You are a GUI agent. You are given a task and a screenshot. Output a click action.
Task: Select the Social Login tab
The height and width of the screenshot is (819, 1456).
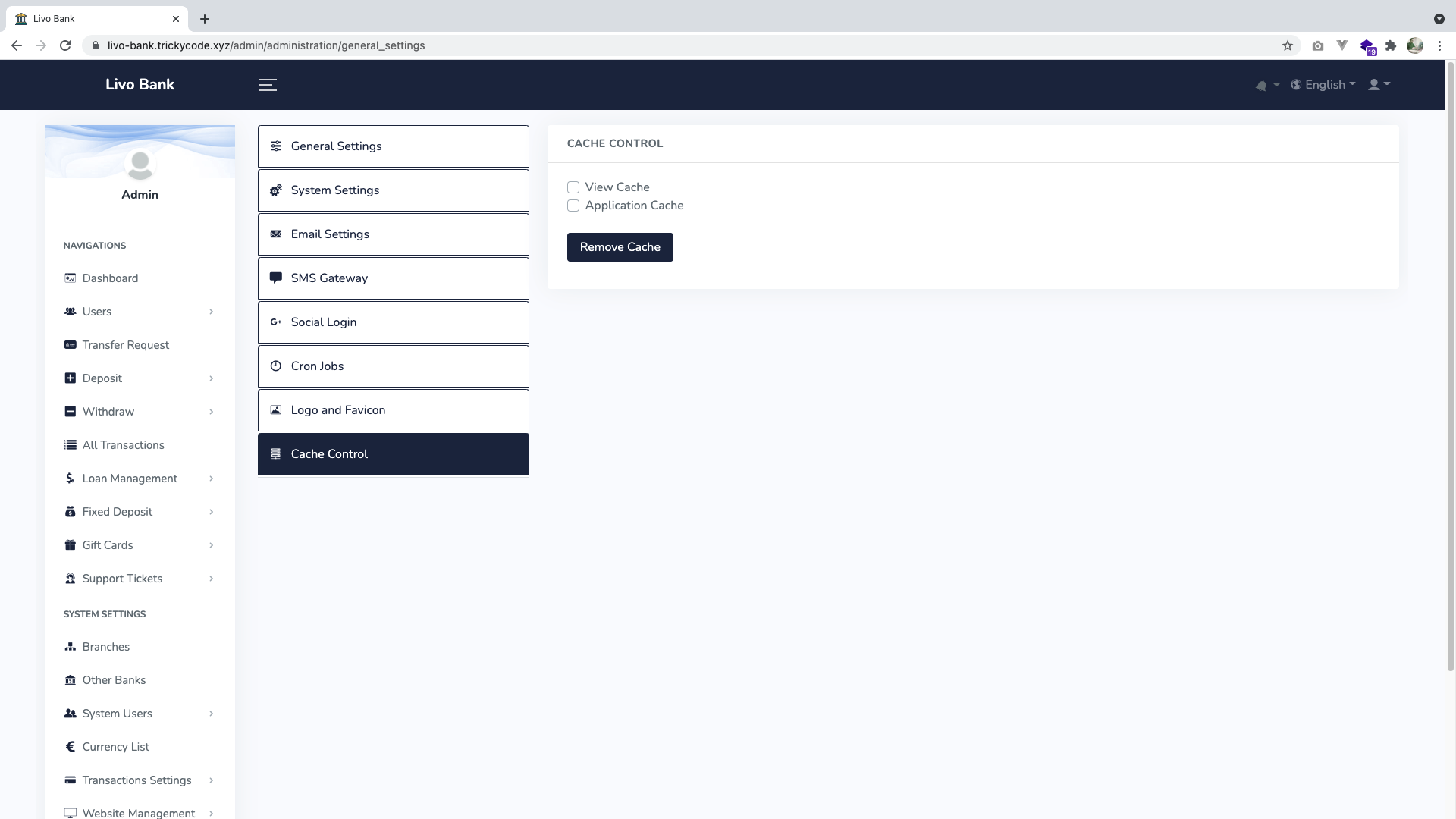pyautogui.click(x=394, y=322)
